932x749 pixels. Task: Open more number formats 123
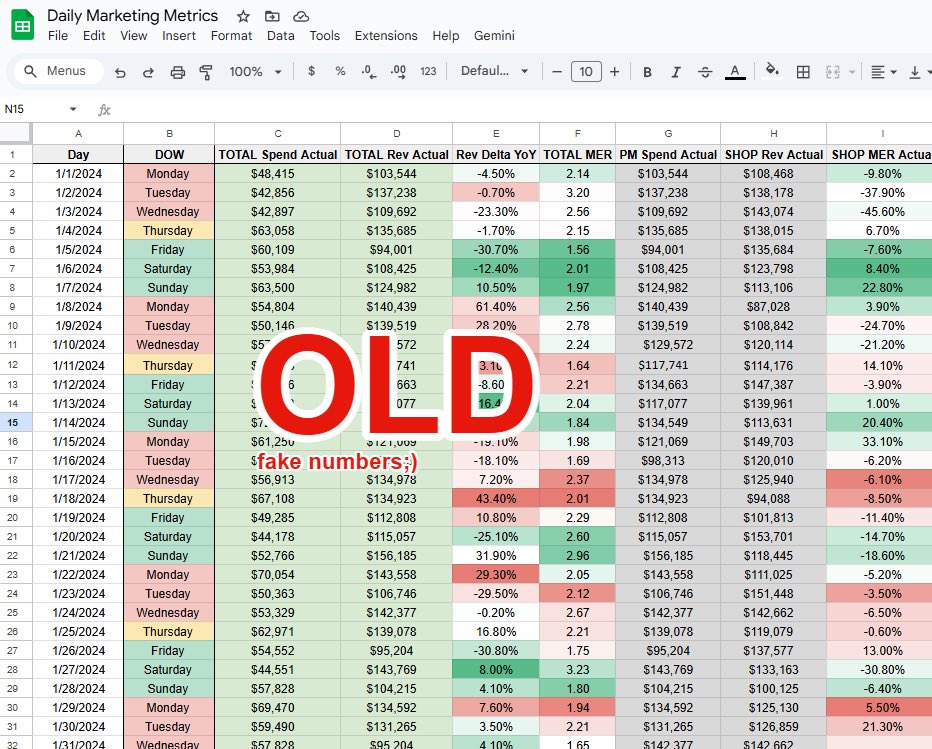(428, 71)
